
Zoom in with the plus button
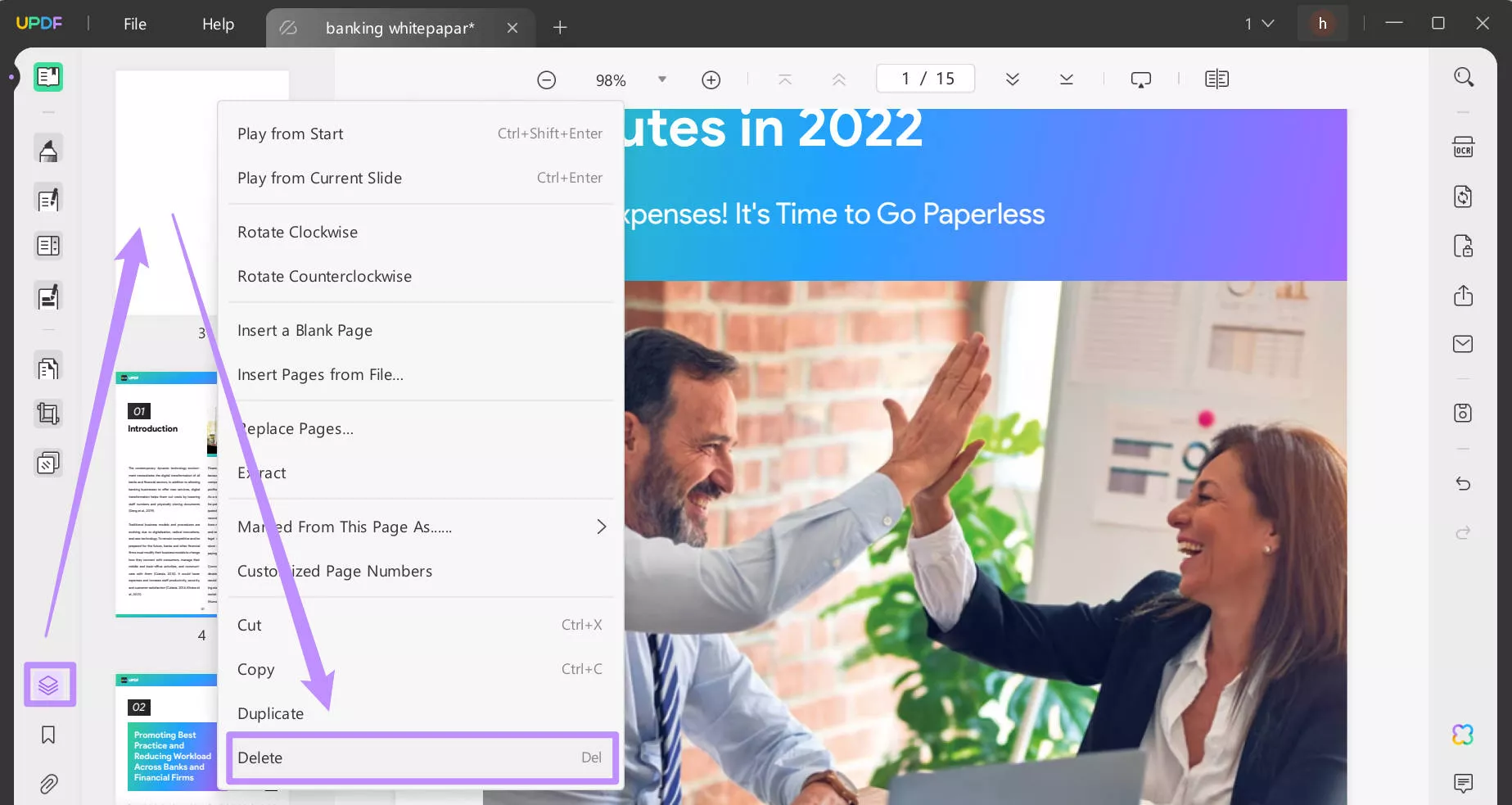(711, 80)
